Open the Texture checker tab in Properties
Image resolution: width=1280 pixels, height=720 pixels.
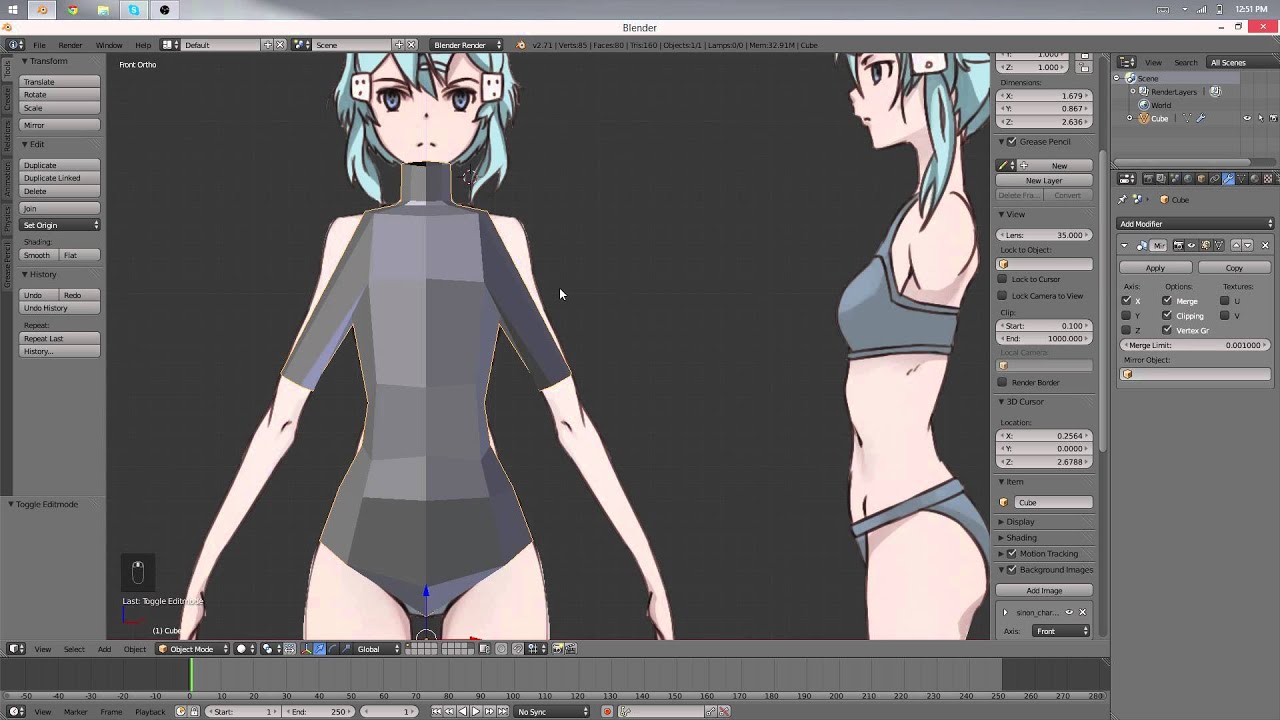click(x=1268, y=179)
